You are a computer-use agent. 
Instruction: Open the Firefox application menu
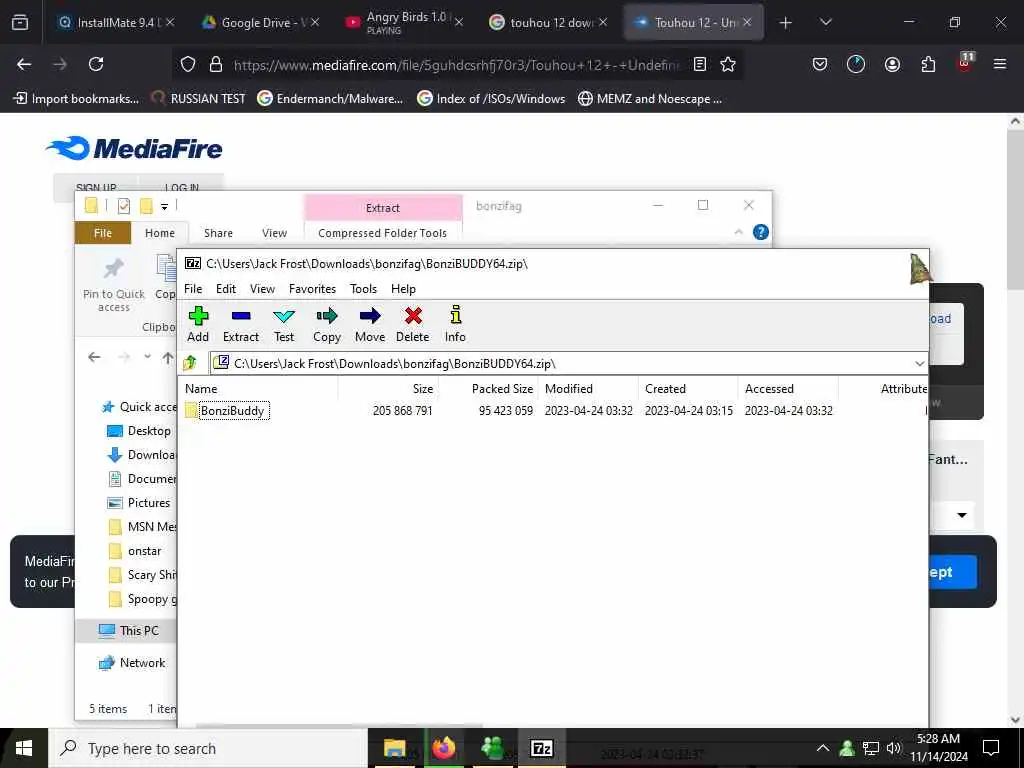(1000, 64)
